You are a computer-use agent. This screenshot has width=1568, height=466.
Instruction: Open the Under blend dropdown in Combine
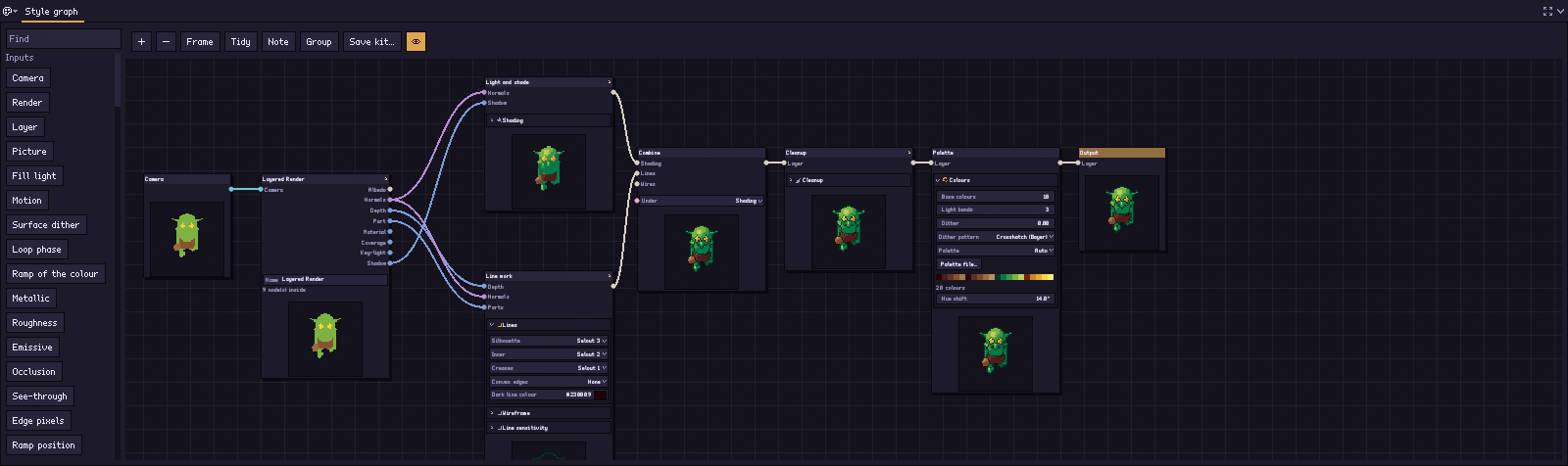[x=700, y=201]
